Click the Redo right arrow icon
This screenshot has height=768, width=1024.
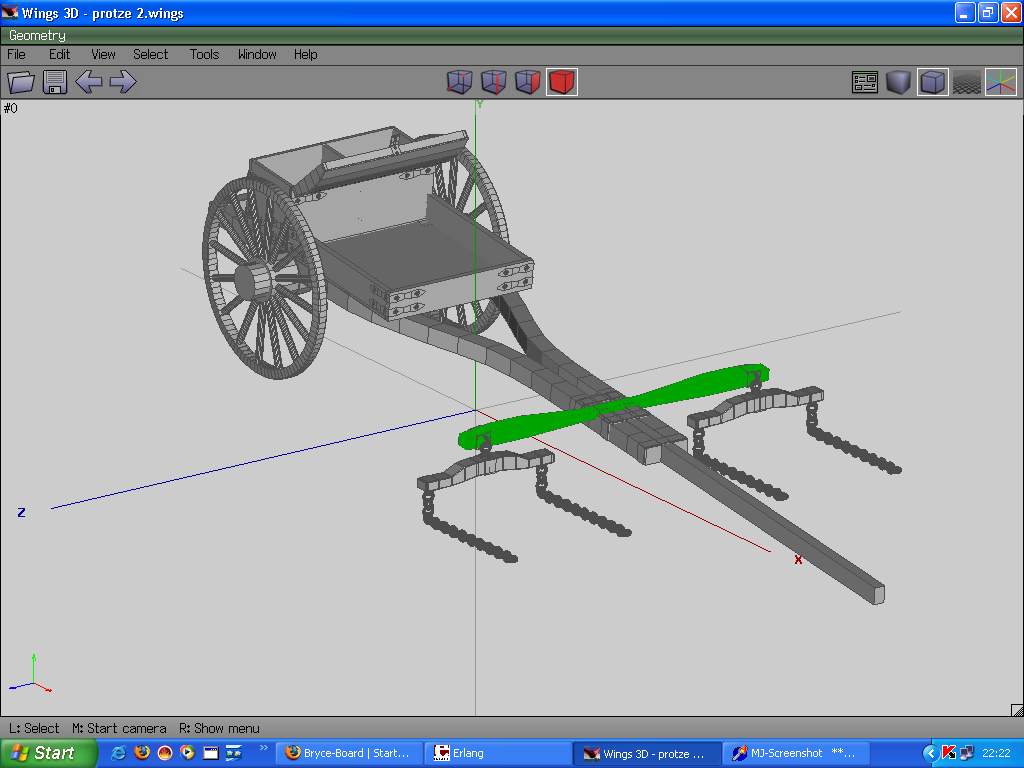click(123, 82)
